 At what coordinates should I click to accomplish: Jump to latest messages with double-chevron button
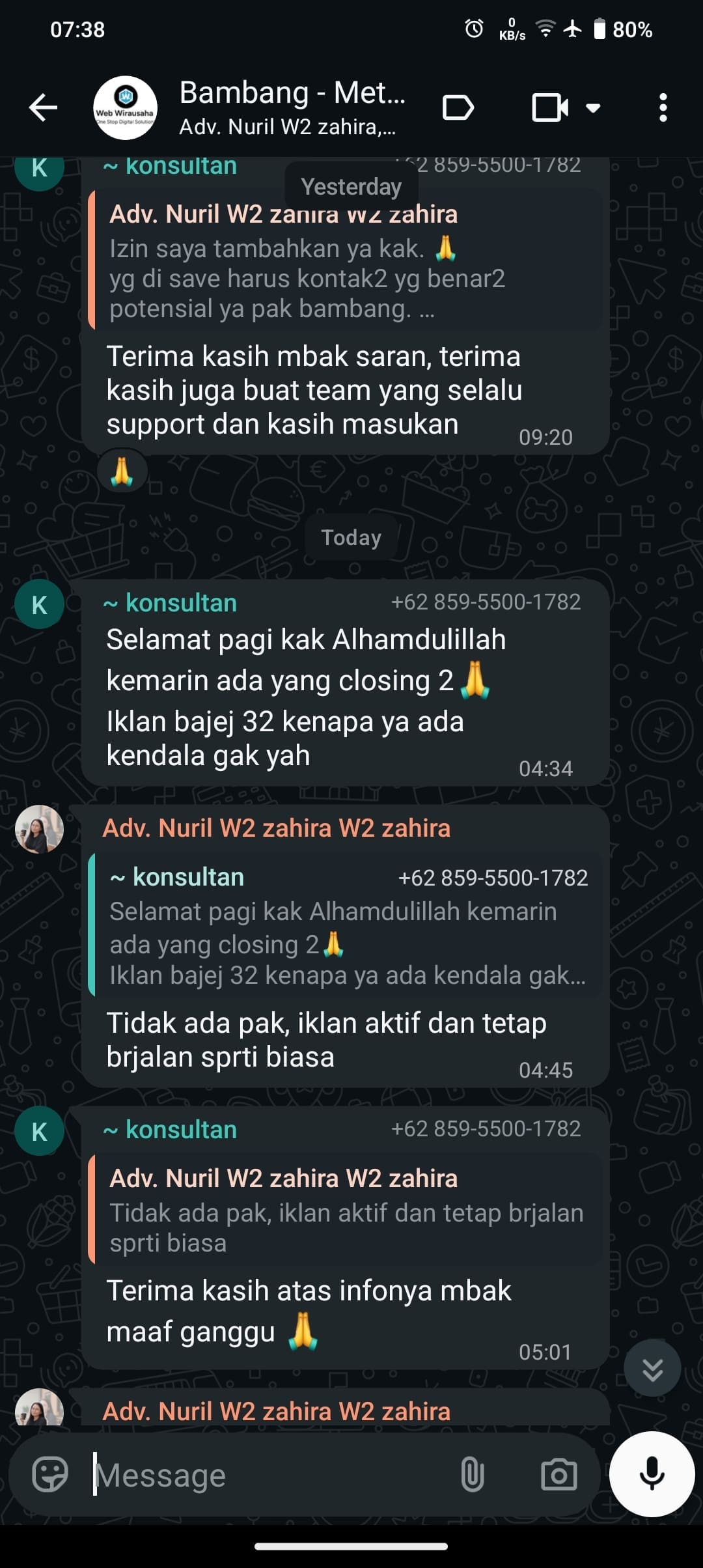tap(652, 1367)
